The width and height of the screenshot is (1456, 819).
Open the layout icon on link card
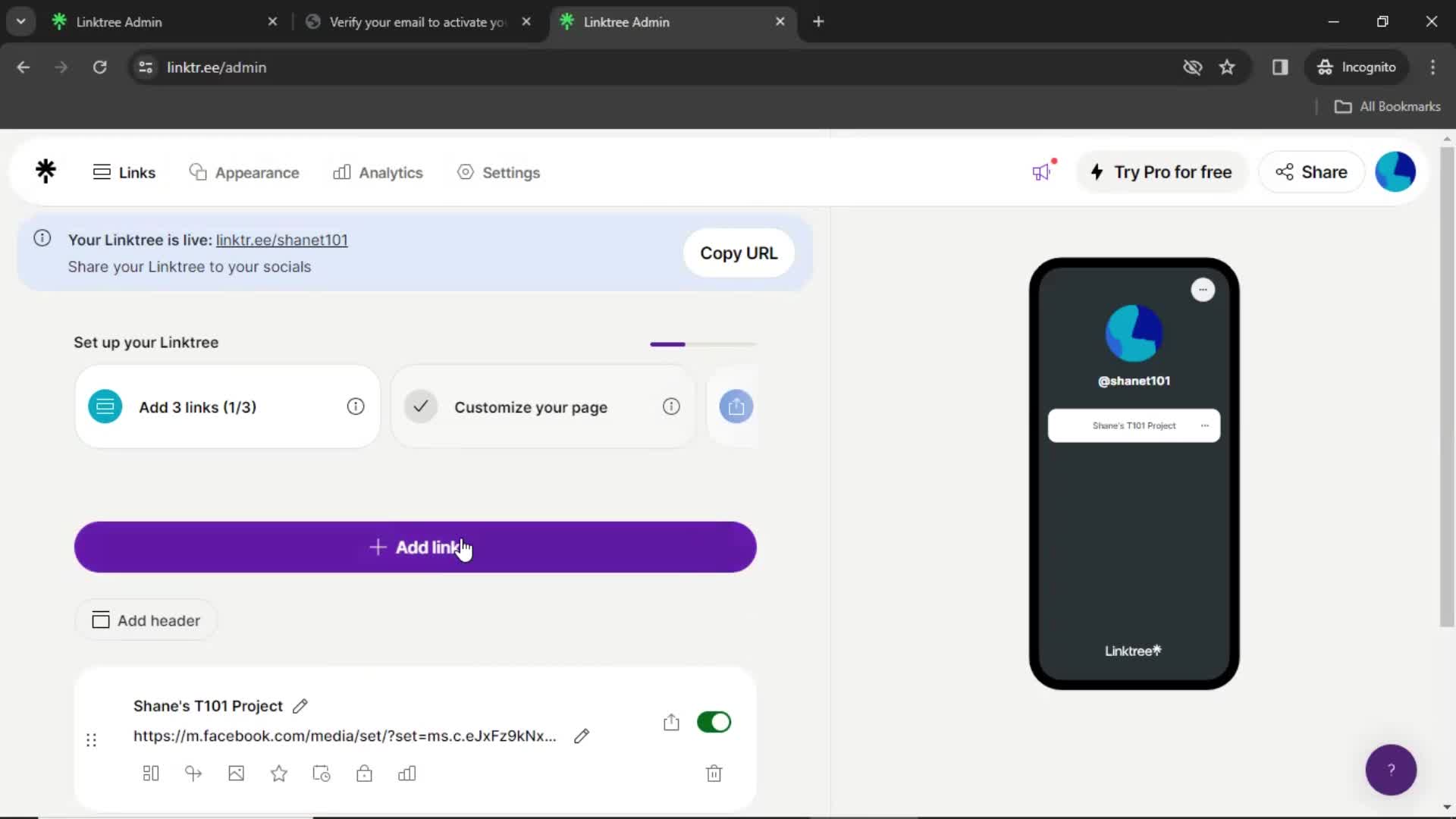tap(151, 773)
